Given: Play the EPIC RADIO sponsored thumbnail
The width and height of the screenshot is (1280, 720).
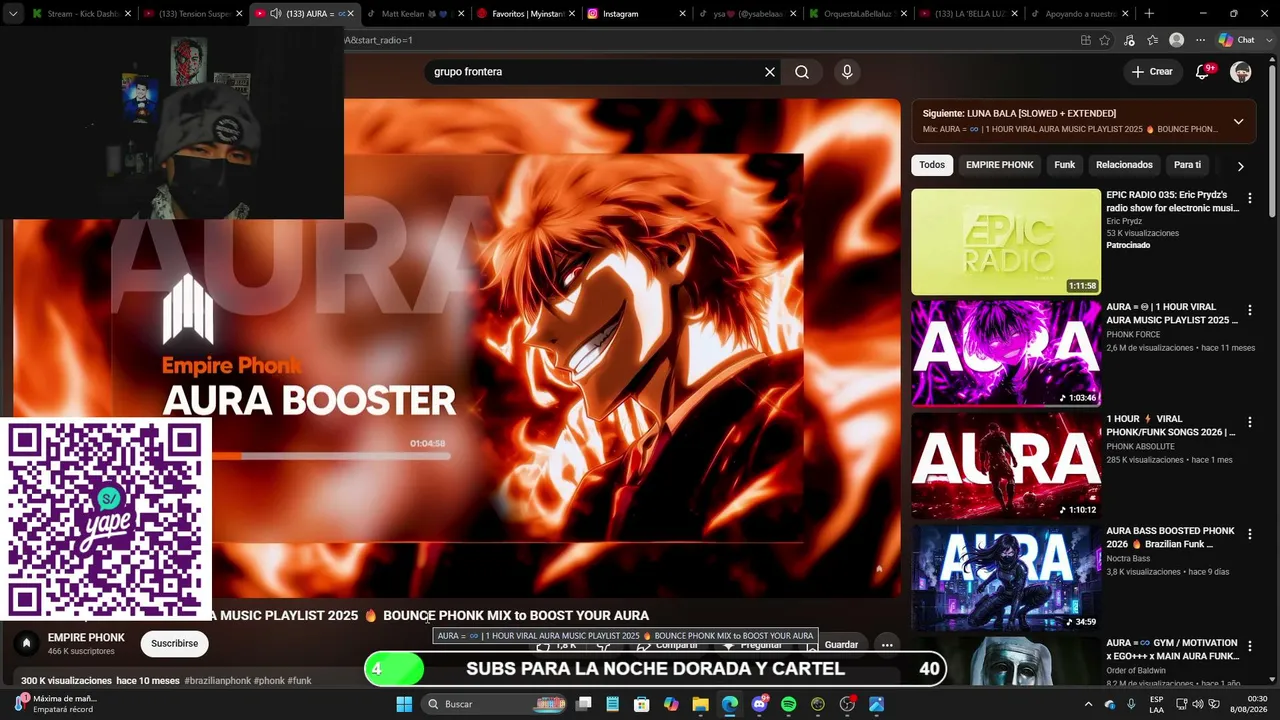Looking at the screenshot, I should 1006,242.
